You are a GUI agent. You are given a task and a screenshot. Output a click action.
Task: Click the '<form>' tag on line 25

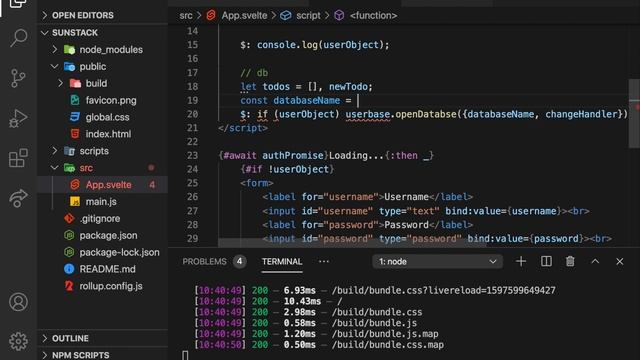tap(257, 183)
